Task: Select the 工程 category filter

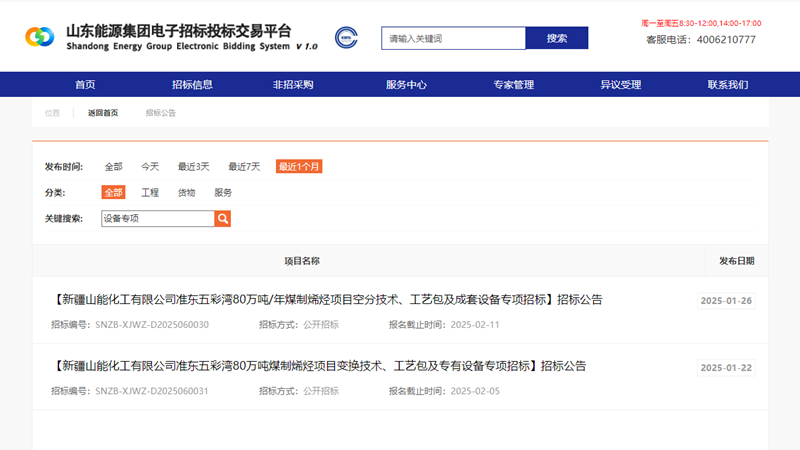Action: click(x=150, y=192)
